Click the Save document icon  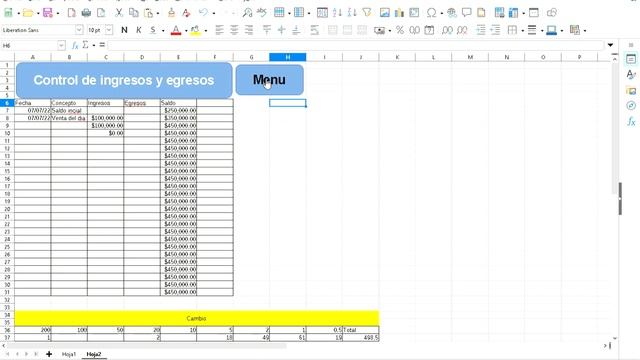[48, 13]
